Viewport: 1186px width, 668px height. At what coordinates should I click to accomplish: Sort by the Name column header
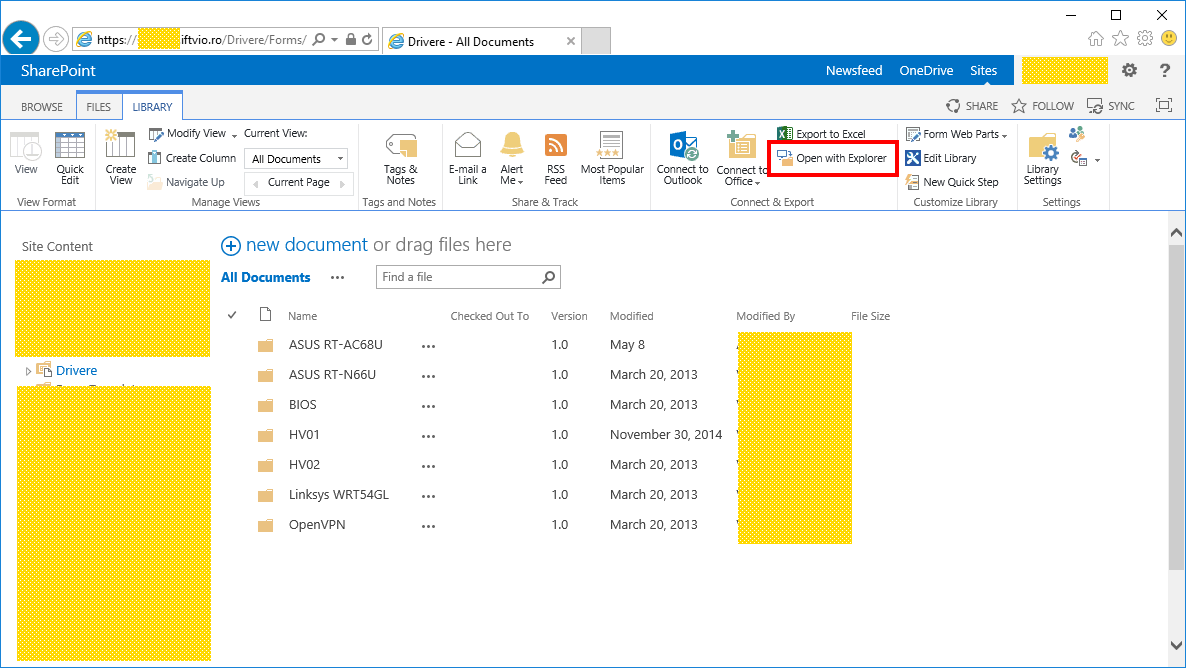coord(303,316)
